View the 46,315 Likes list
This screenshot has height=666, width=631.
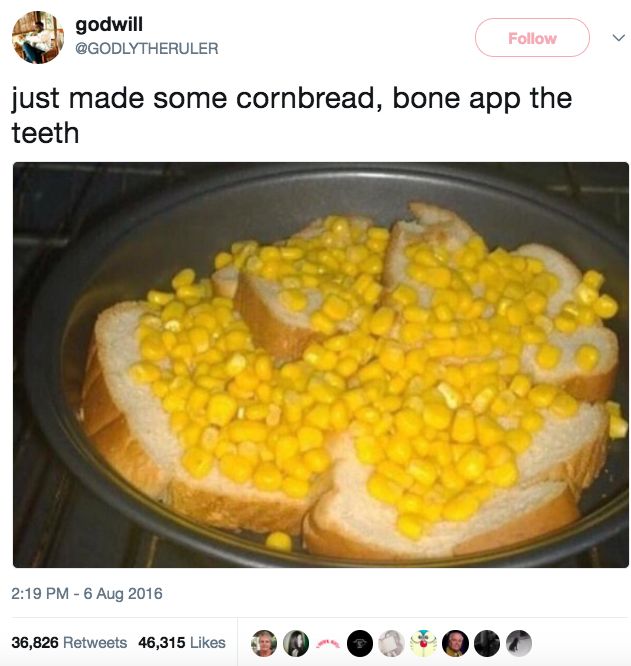pos(182,642)
